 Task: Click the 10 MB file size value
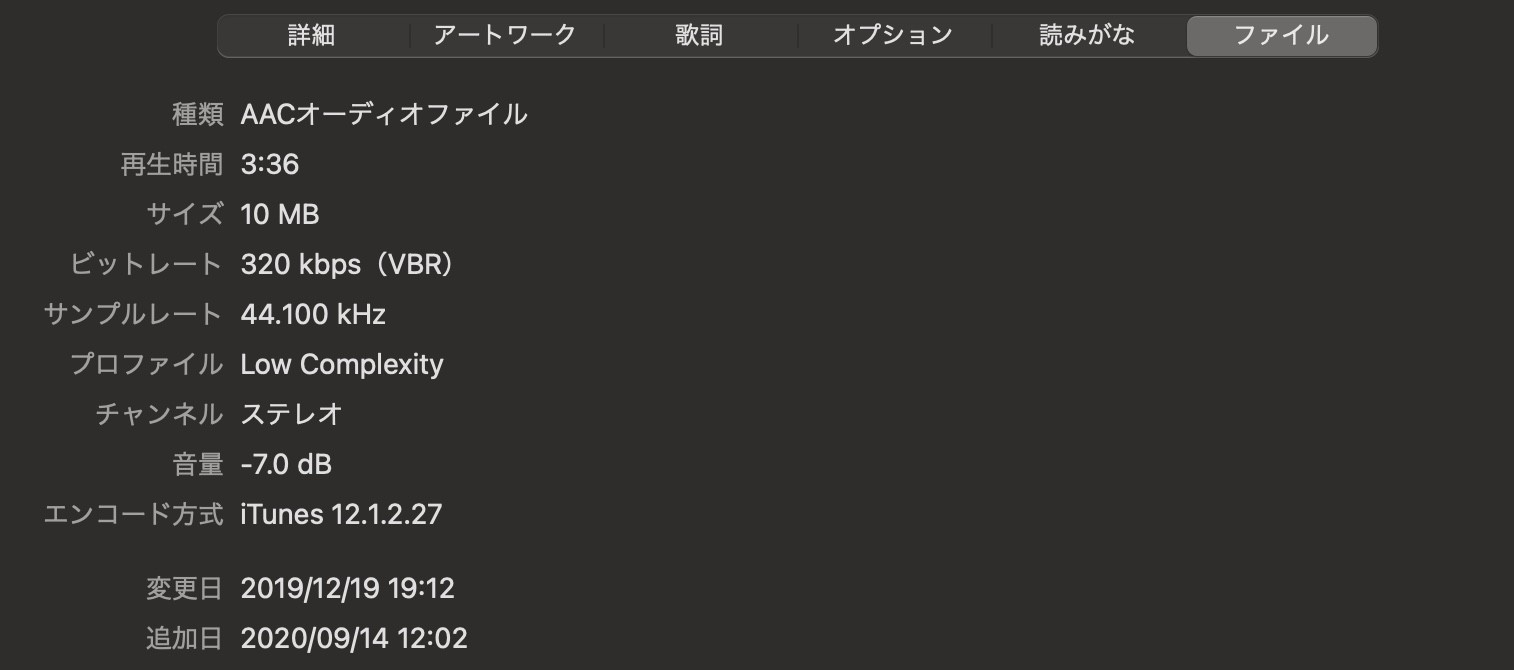pos(280,215)
